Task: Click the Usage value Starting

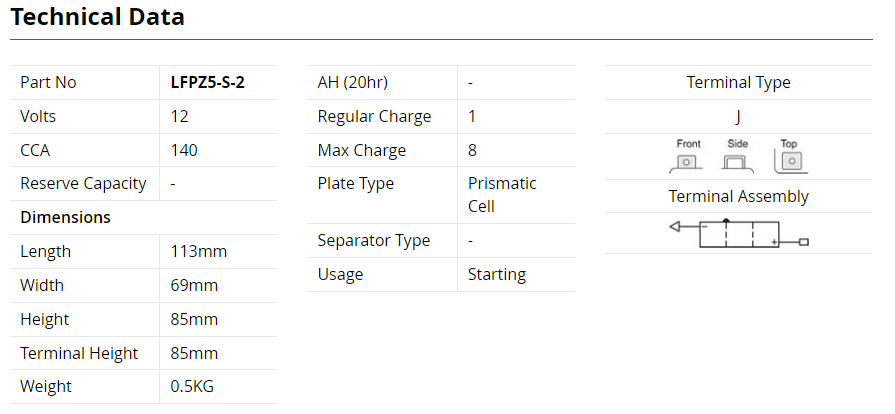Action: click(x=496, y=274)
